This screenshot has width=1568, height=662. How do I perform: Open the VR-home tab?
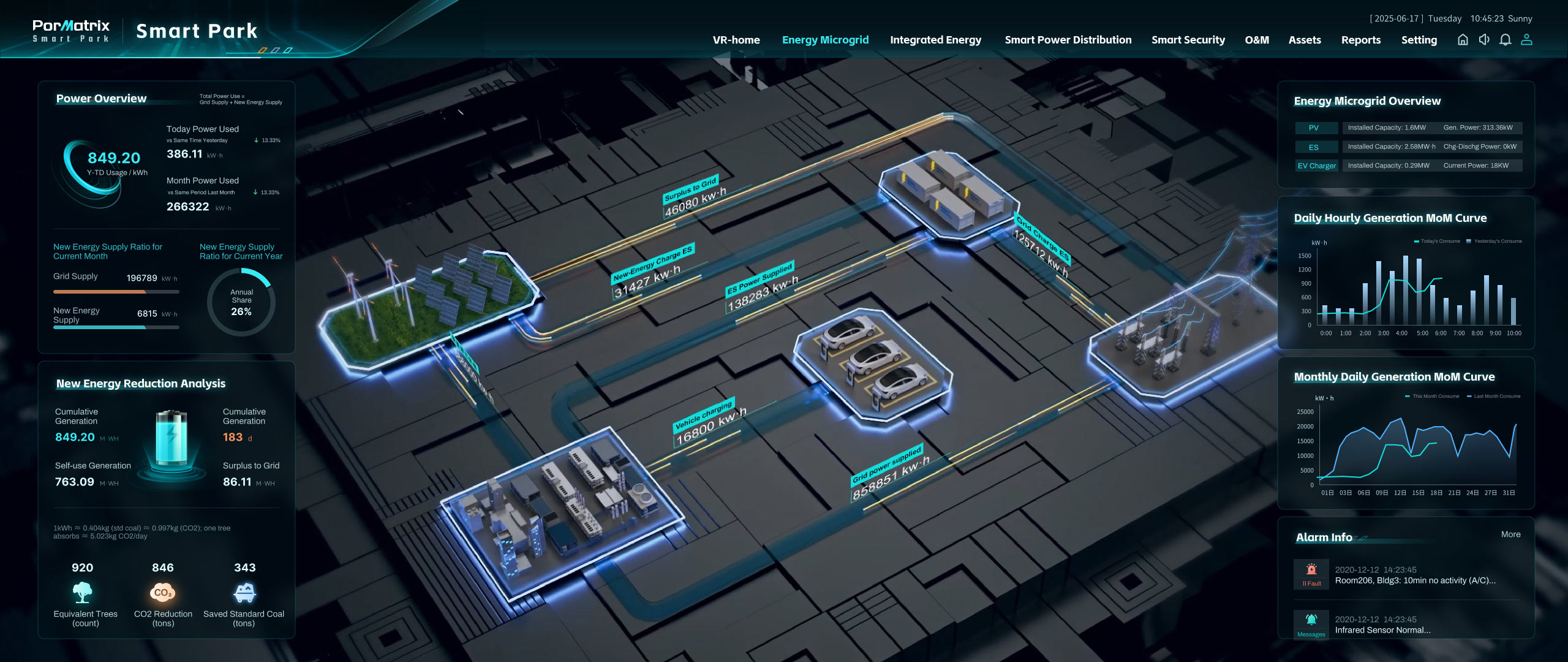click(x=736, y=40)
